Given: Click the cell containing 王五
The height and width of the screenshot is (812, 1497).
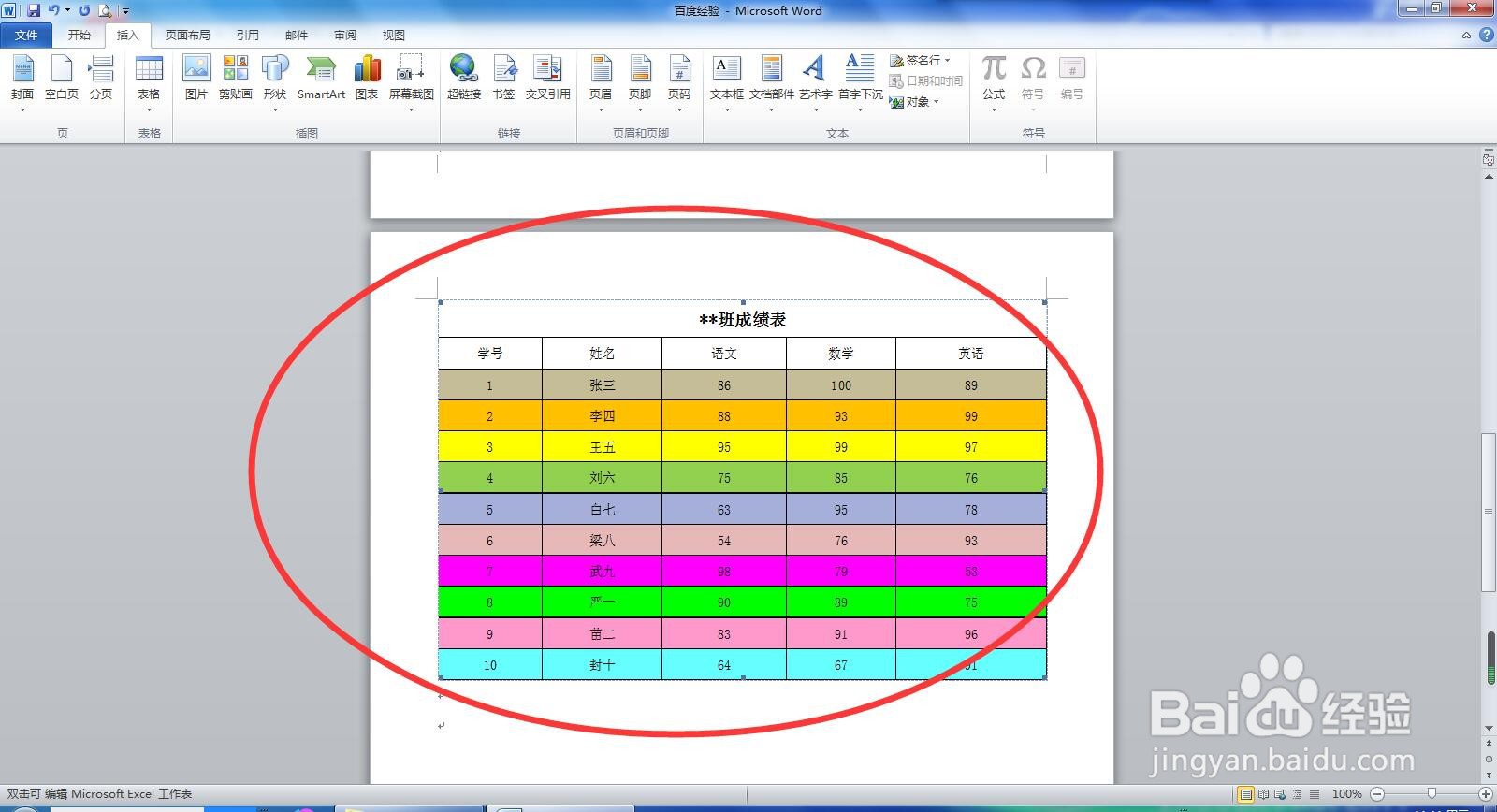Looking at the screenshot, I should [x=603, y=447].
